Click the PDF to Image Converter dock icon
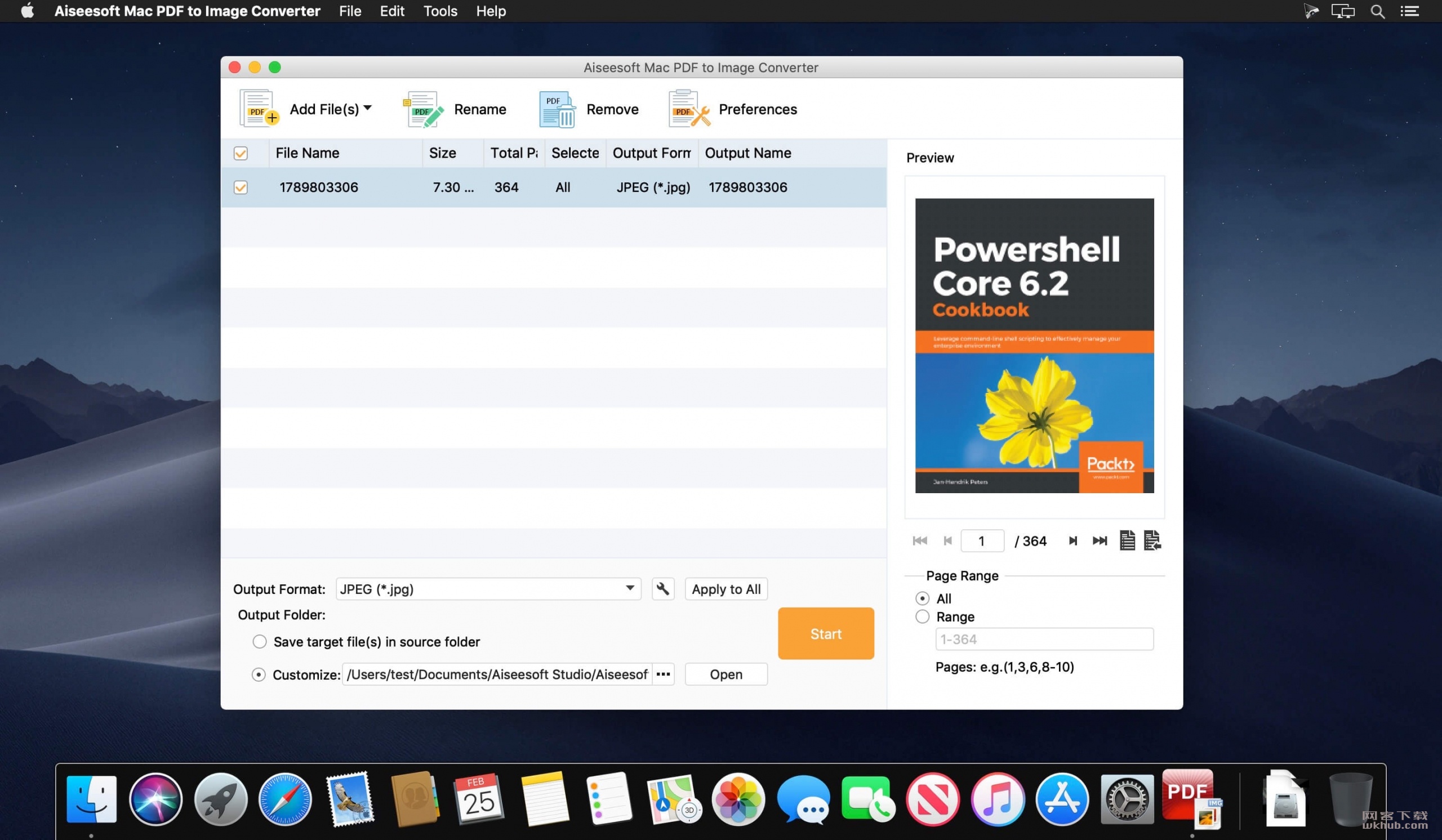 tap(1191, 799)
